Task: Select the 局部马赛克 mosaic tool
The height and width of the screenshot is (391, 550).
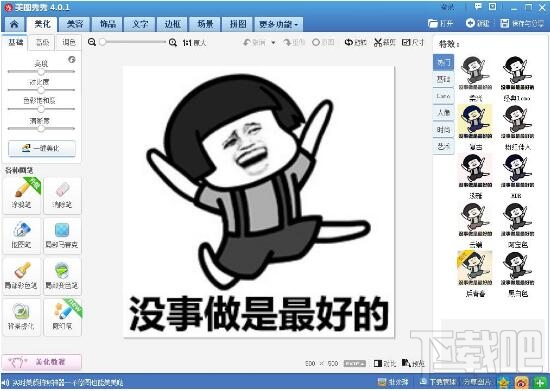Action: coord(62,236)
